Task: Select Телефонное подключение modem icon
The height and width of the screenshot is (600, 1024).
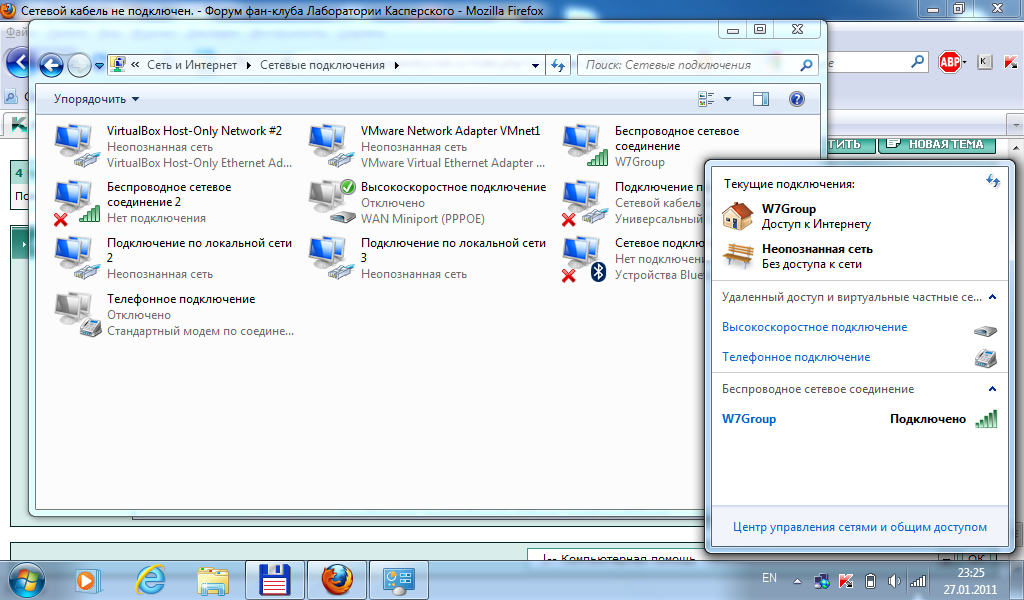Action: (x=76, y=315)
